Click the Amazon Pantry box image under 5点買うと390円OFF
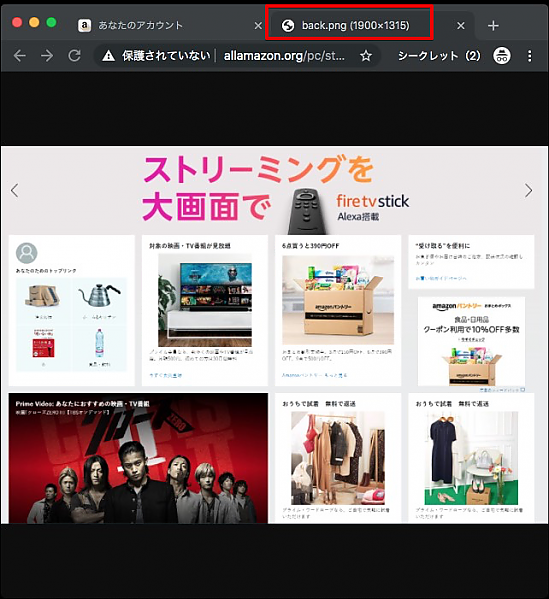 (x=338, y=300)
